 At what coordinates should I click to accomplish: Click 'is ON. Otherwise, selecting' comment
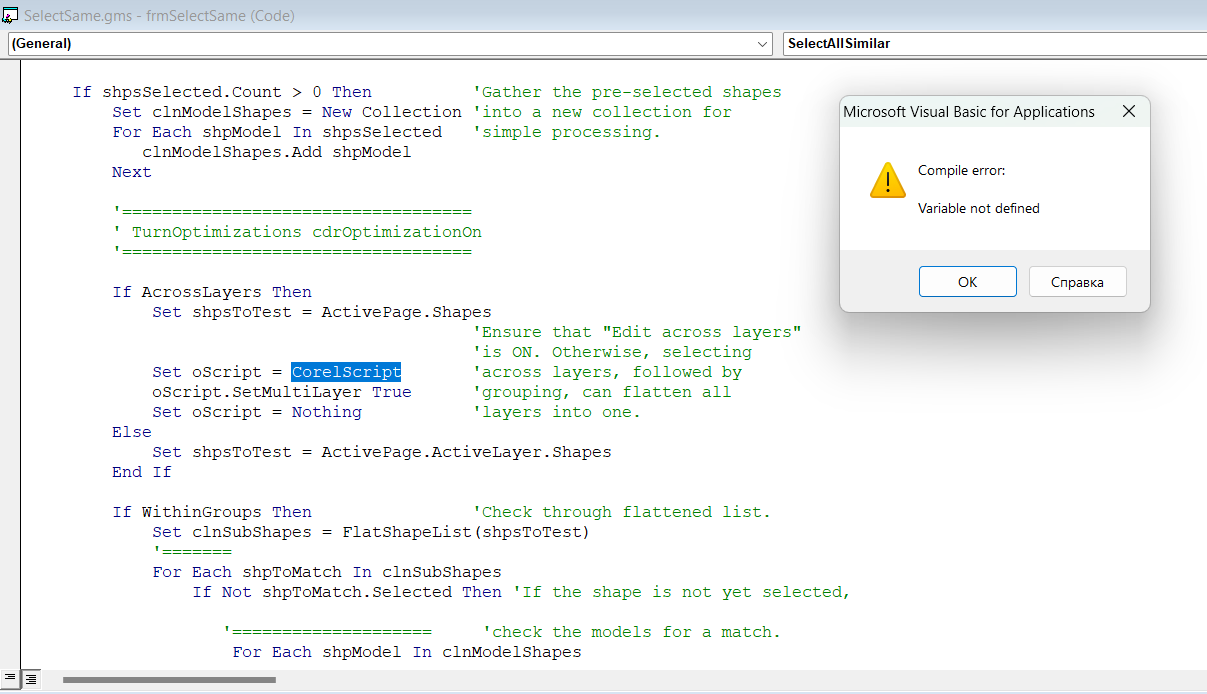(x=612, y=352)
